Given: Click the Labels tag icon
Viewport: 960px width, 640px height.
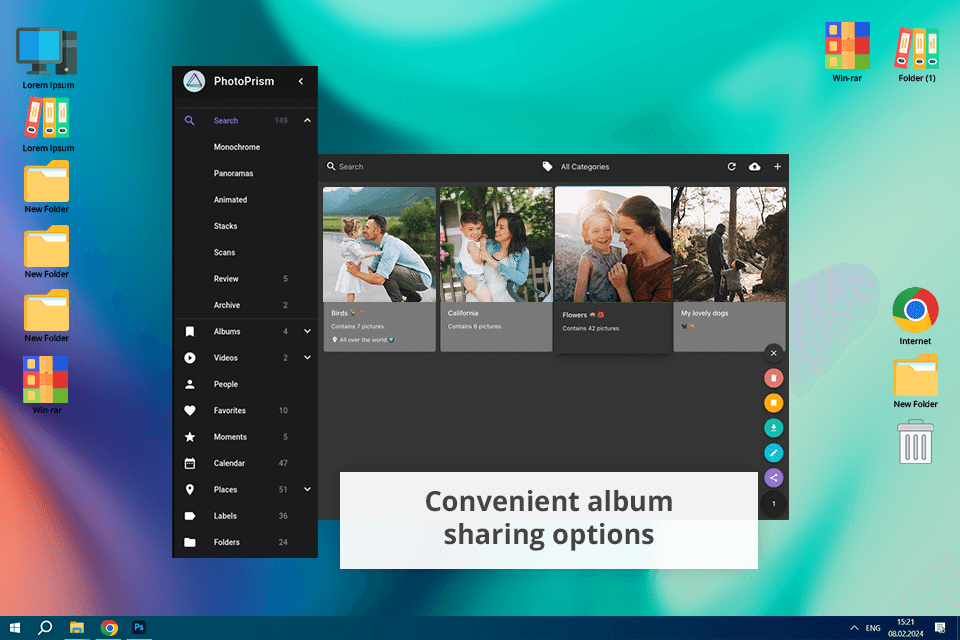Looking at the screenshot, I should point(190,516).
